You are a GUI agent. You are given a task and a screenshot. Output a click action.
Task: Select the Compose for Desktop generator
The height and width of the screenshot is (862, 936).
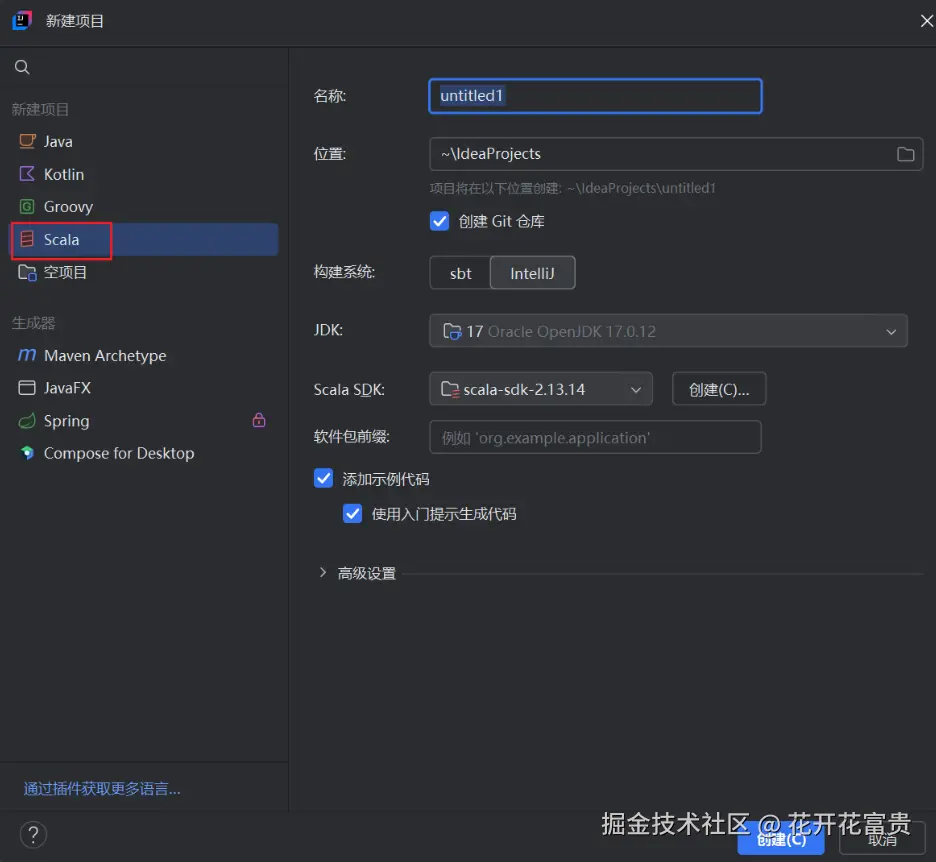tap(144, 453)
